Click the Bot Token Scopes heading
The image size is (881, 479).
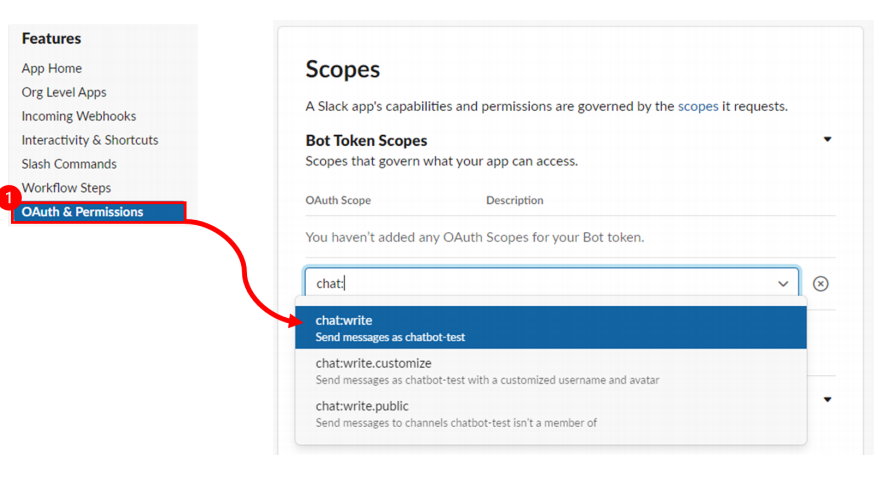[x=366, y=140]
